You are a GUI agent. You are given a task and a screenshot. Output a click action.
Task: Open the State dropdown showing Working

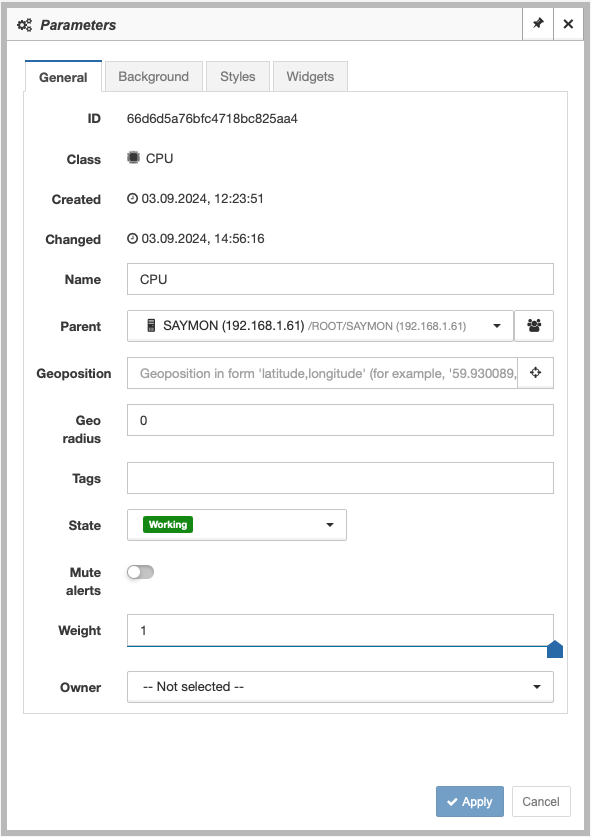tap(237, 525)
